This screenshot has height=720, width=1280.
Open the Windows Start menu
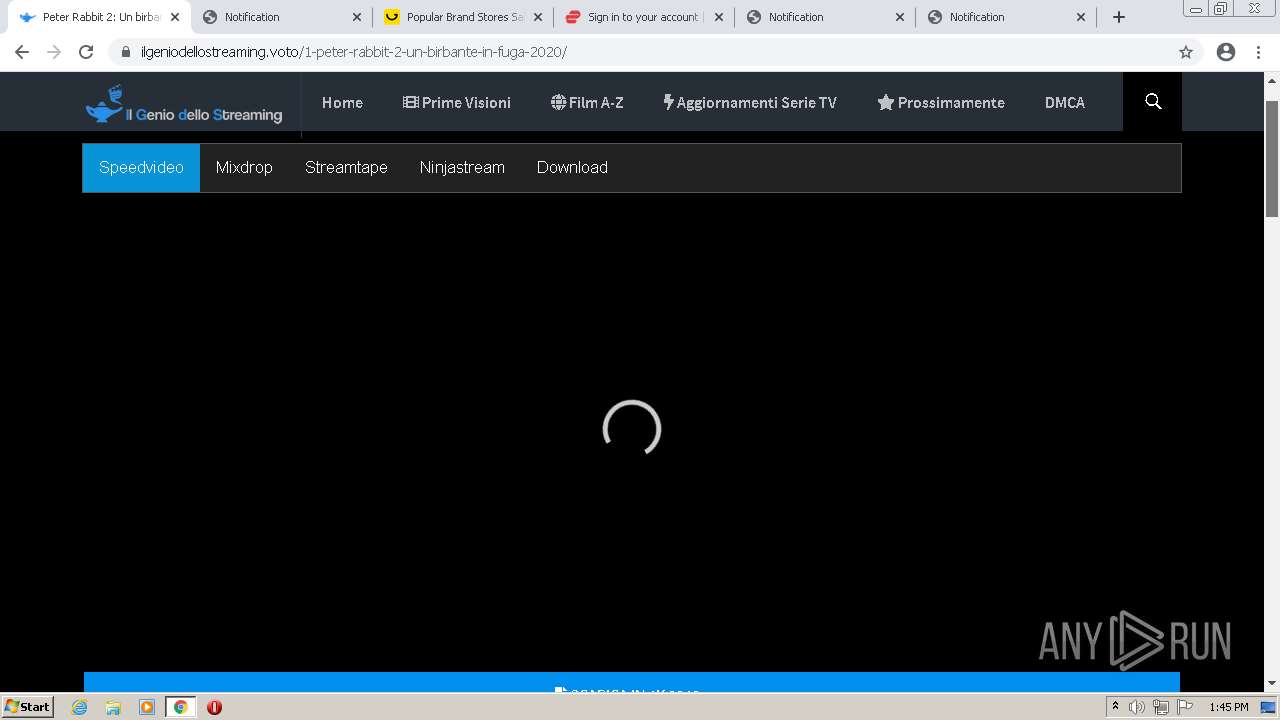click(27, 707)
